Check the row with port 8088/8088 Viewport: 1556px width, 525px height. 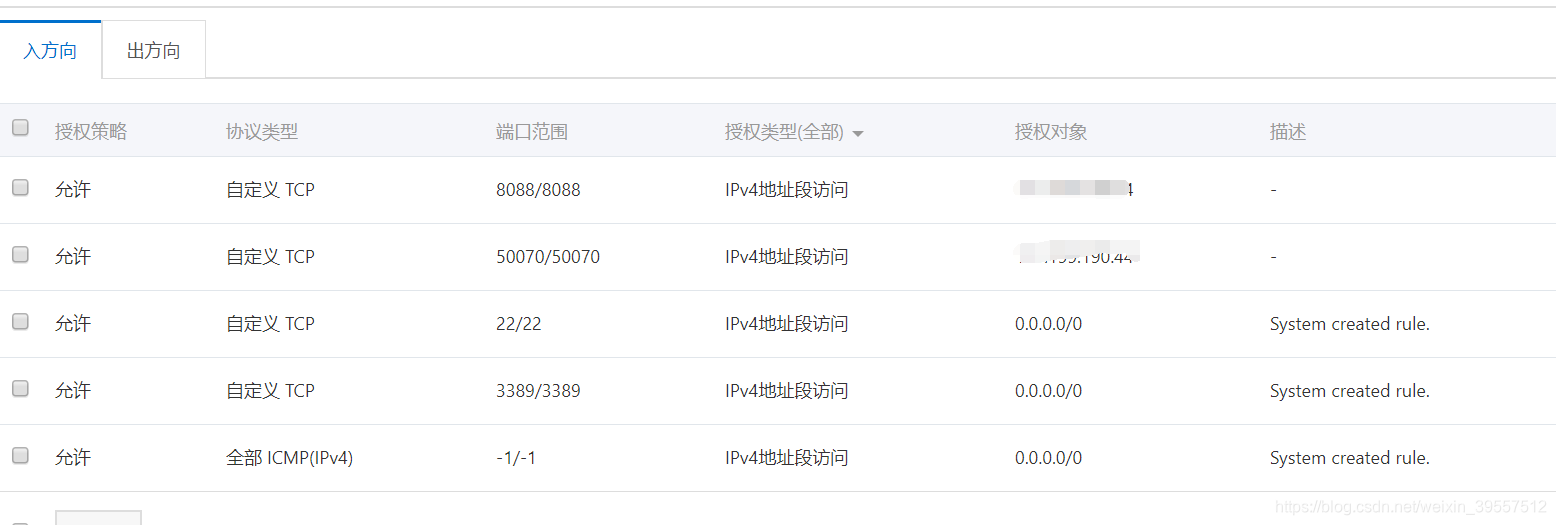pyautogui.click(x=20, y=187)
